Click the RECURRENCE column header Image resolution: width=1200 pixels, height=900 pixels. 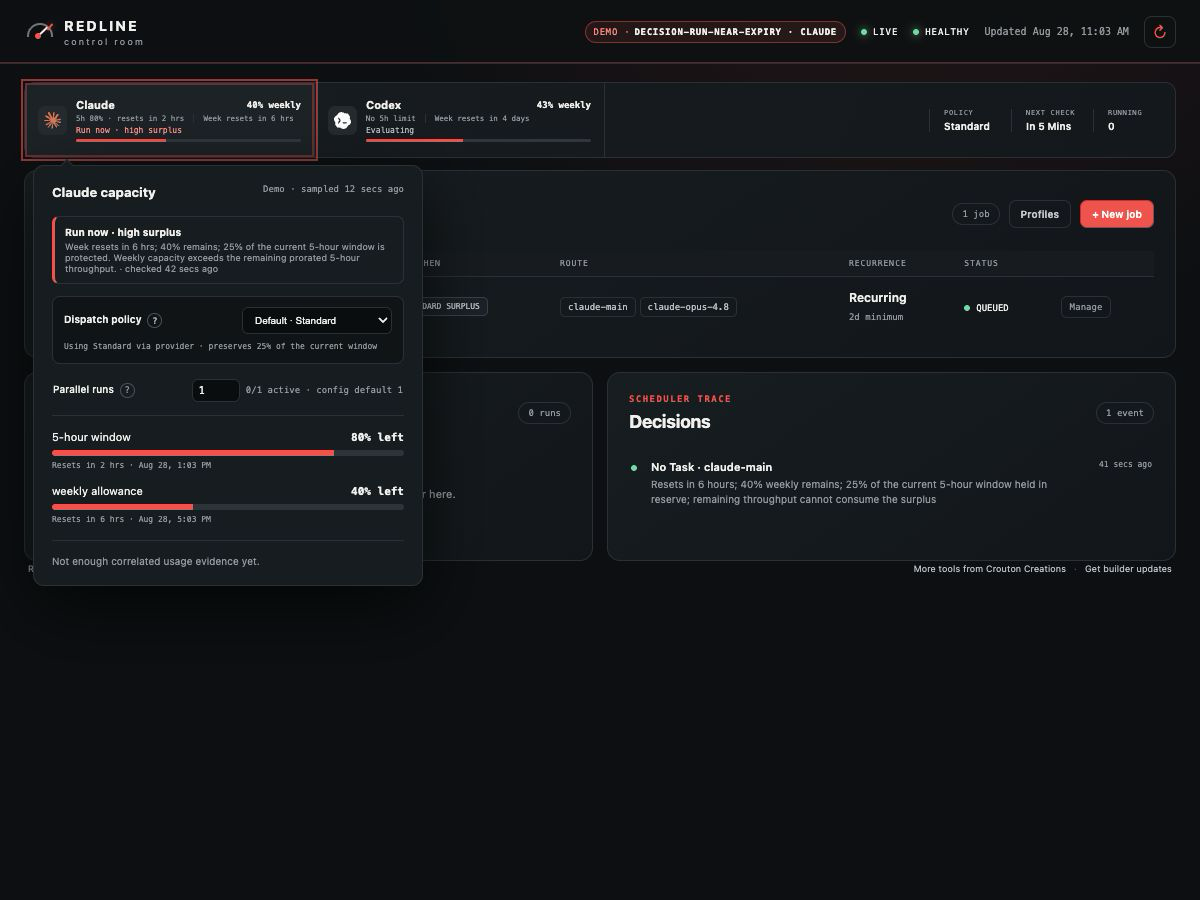(877, 263)
